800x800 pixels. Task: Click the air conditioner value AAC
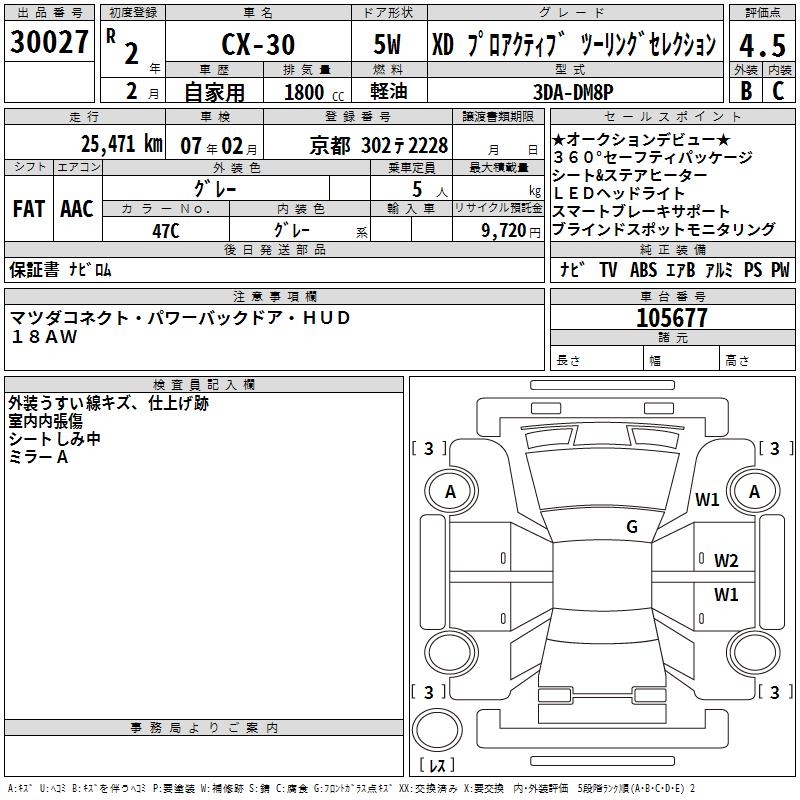pyautogui.click(x=77, y=209)
